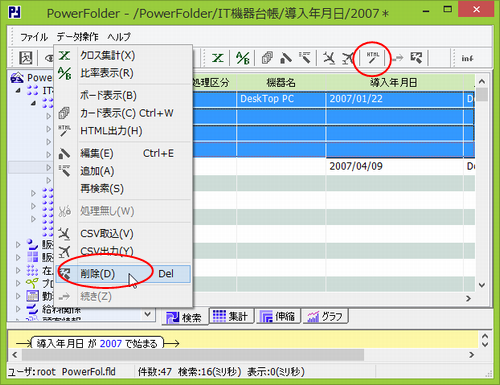Click the inf toolbar button
Viewport: 500px width, 385px height.
point(467,58)
